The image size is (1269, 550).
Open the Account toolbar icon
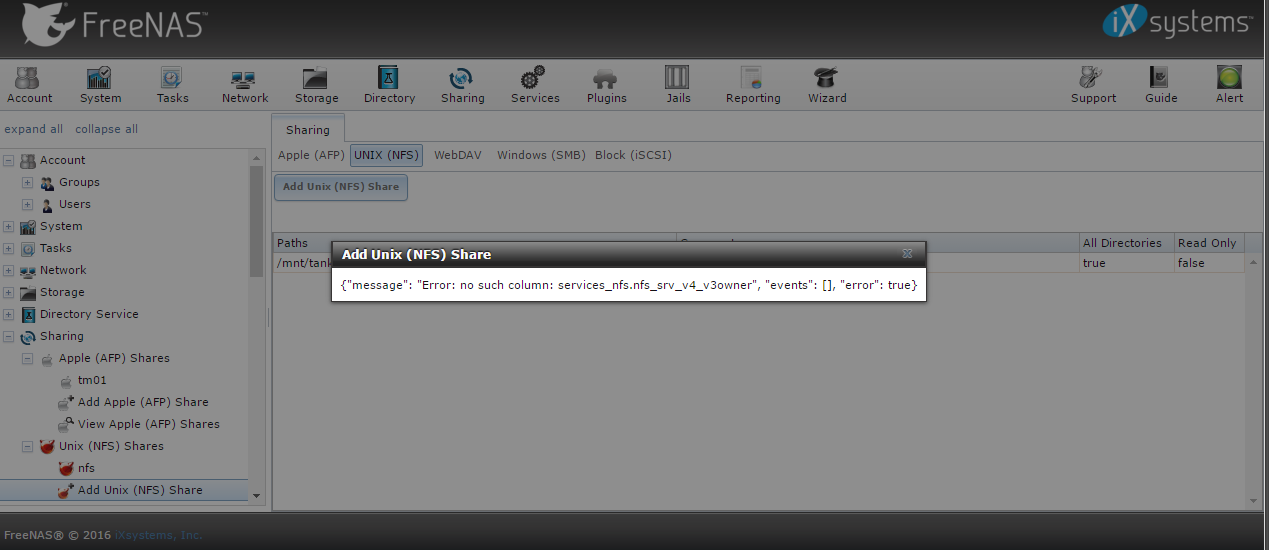(x=29, y=85)
